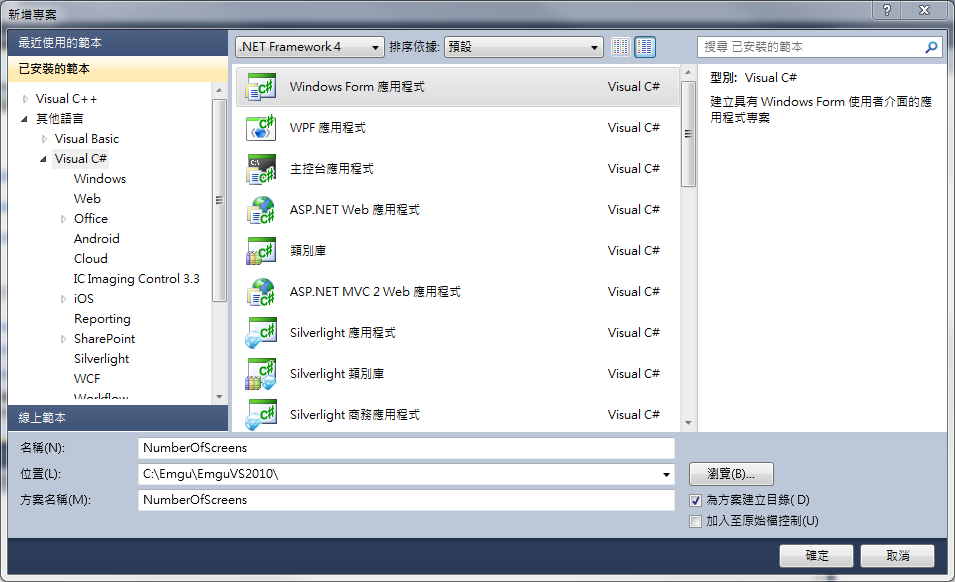Click the solution name (方案名稱) input field
Image resolution: width=955 pixels, height=582 pixels.
406,500
